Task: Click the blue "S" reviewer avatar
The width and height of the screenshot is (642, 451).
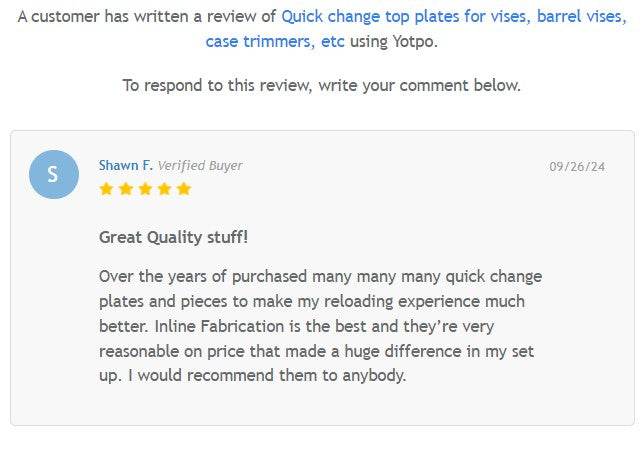Action: tap(54, 174)
